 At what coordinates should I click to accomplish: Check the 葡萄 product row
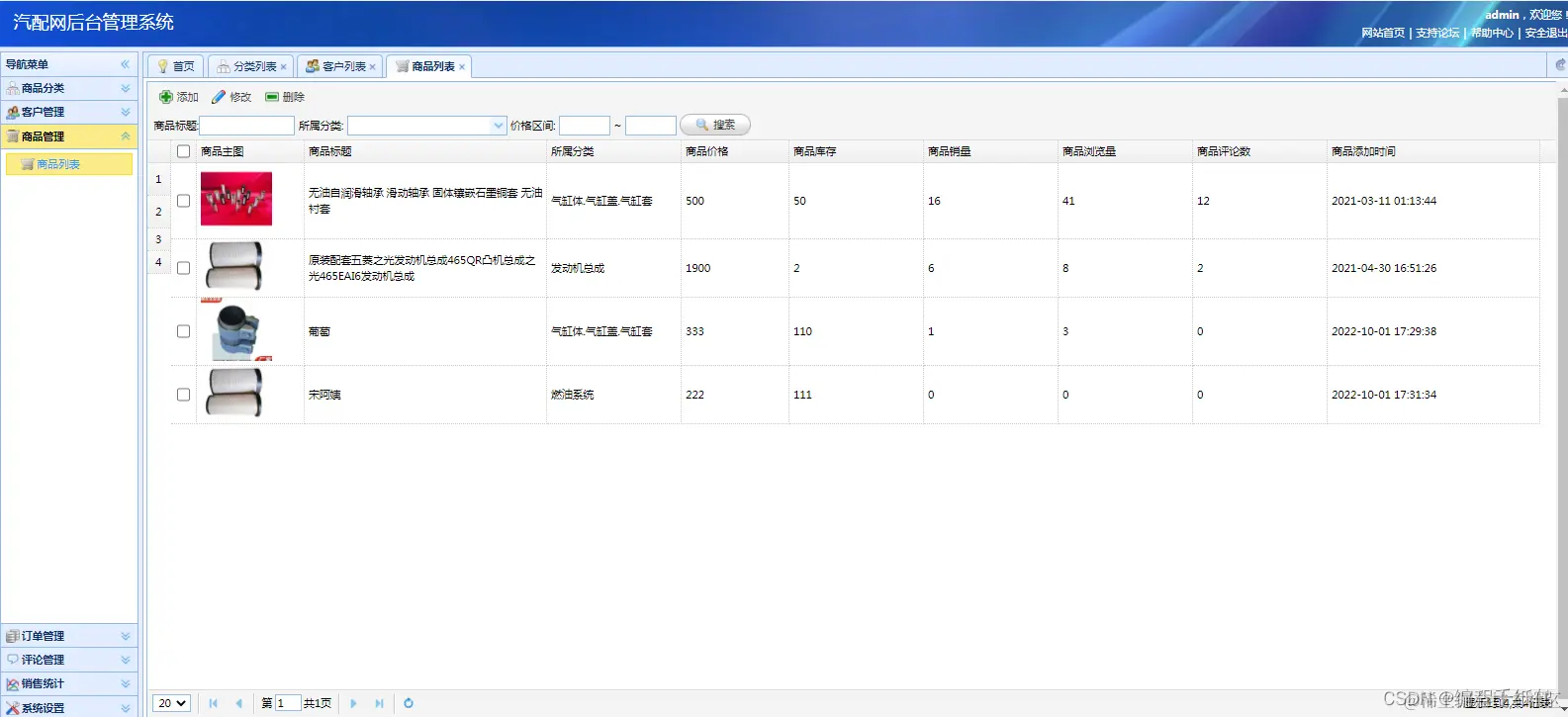pos(183,331)
